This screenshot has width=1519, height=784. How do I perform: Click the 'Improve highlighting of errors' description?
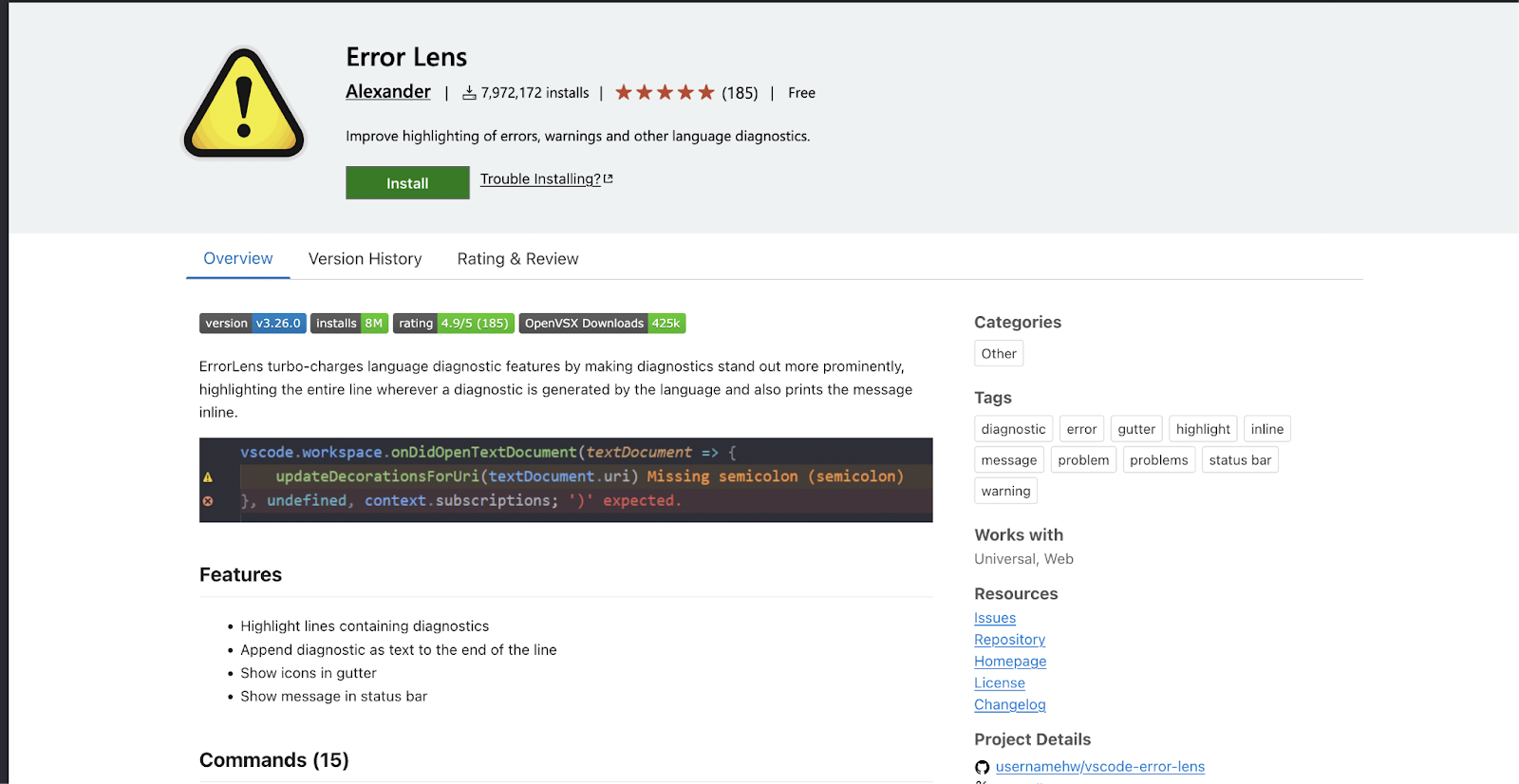pos(578,136)
